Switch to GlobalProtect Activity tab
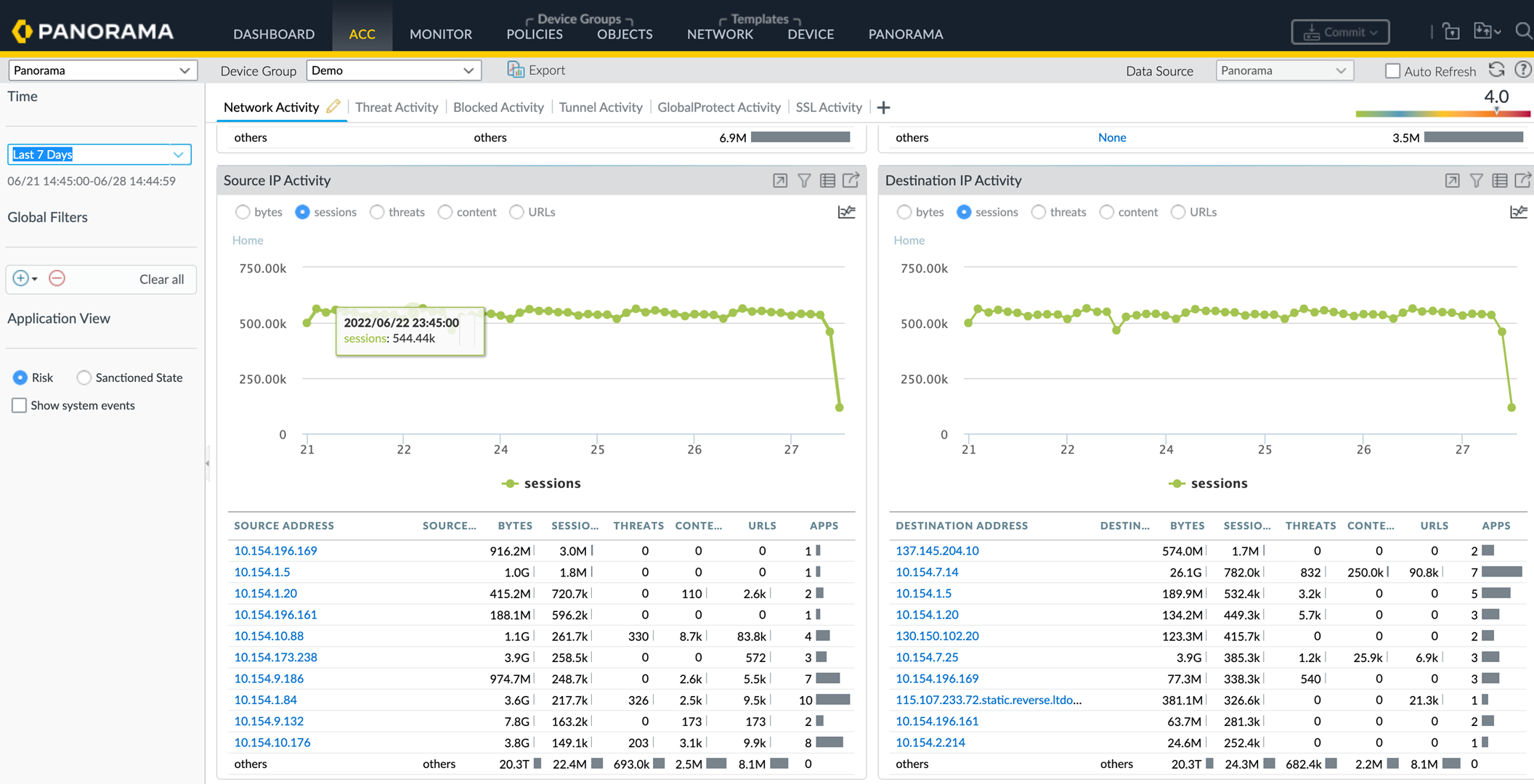Image resolution: width=1534 pixels, height=784 pixels. click(x=719, y=107)
